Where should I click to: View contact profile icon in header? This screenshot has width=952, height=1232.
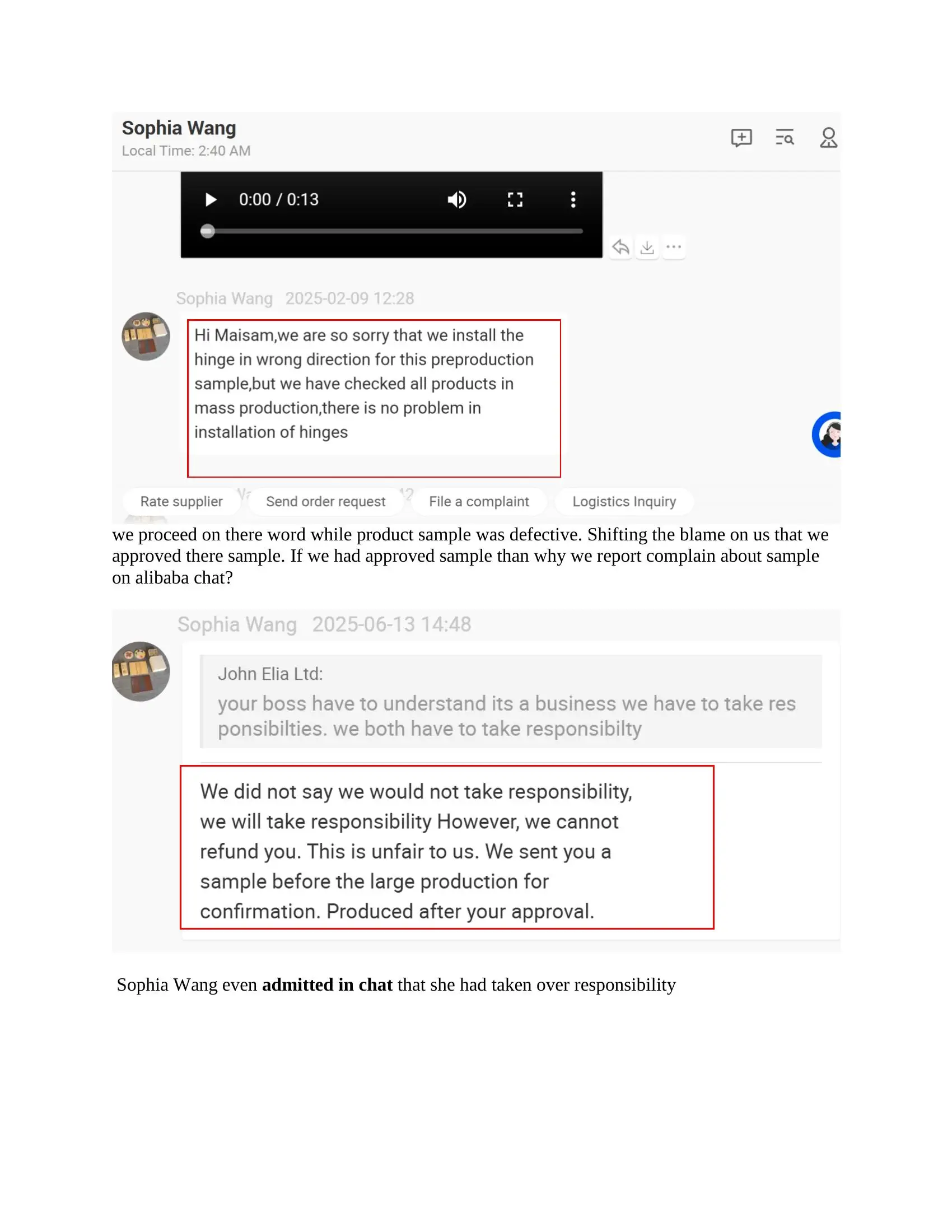[828, 138]
